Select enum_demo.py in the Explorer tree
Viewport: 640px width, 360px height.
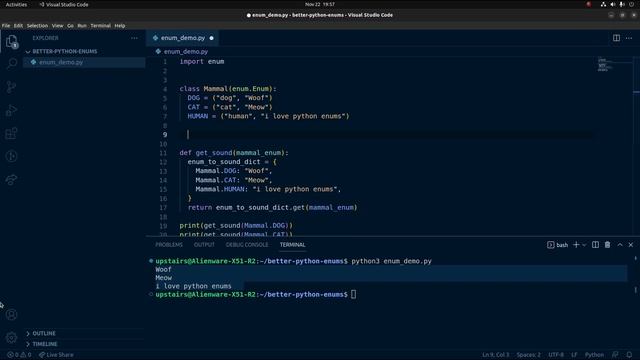point(84,62)
